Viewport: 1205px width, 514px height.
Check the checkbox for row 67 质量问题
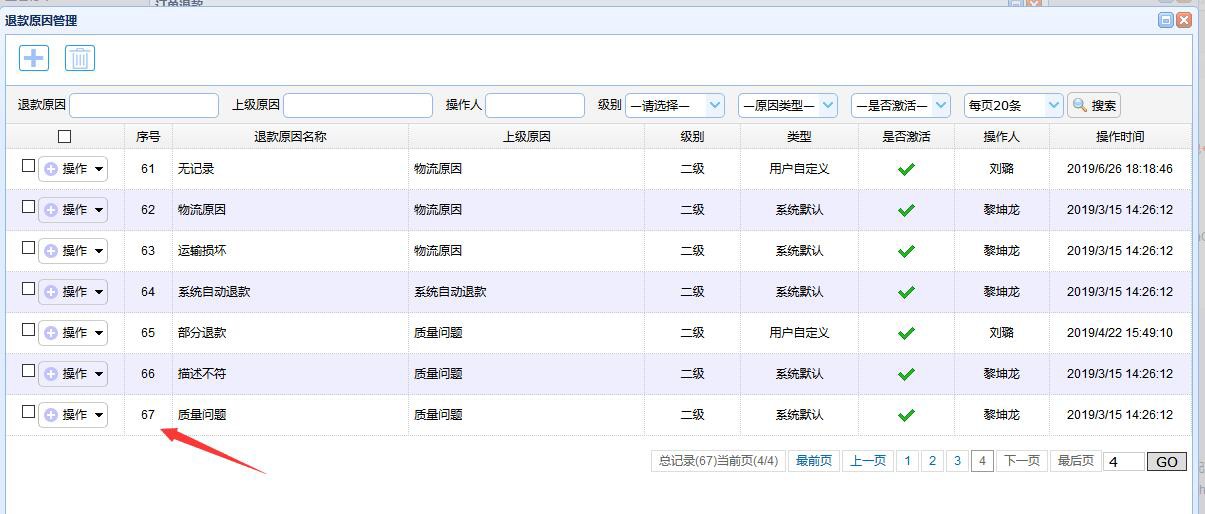pos(28,412)
